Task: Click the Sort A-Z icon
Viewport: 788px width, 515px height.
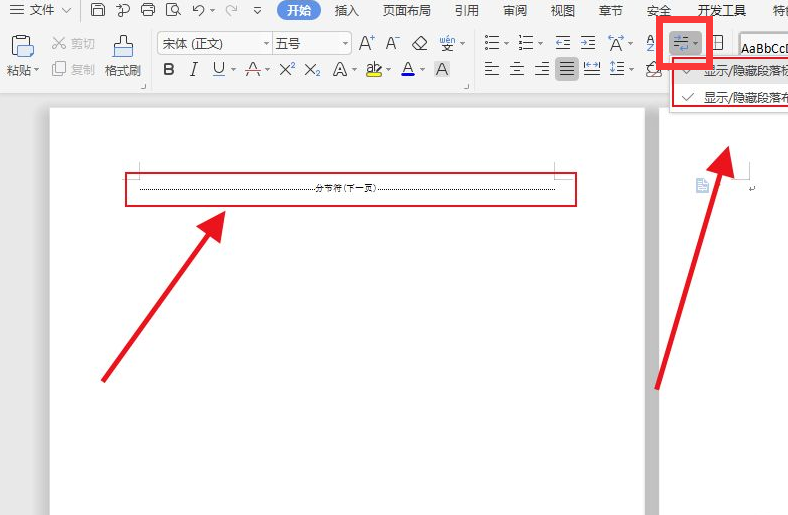Action: 651,43
